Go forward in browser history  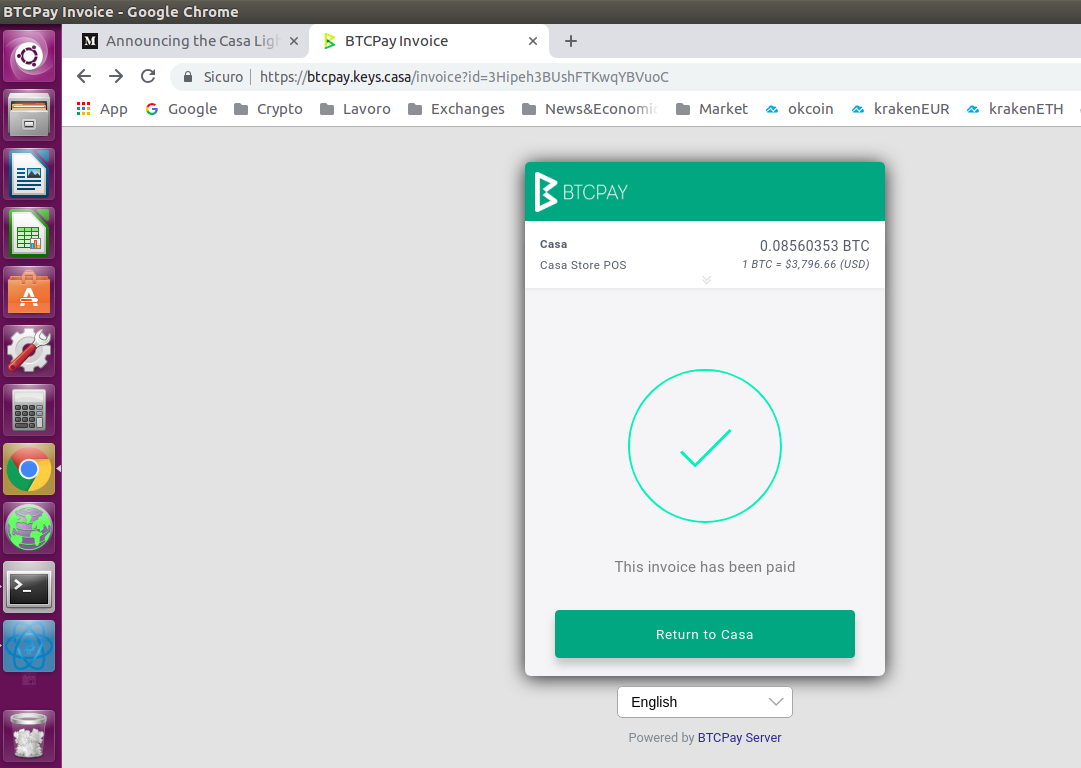(116, 77)
